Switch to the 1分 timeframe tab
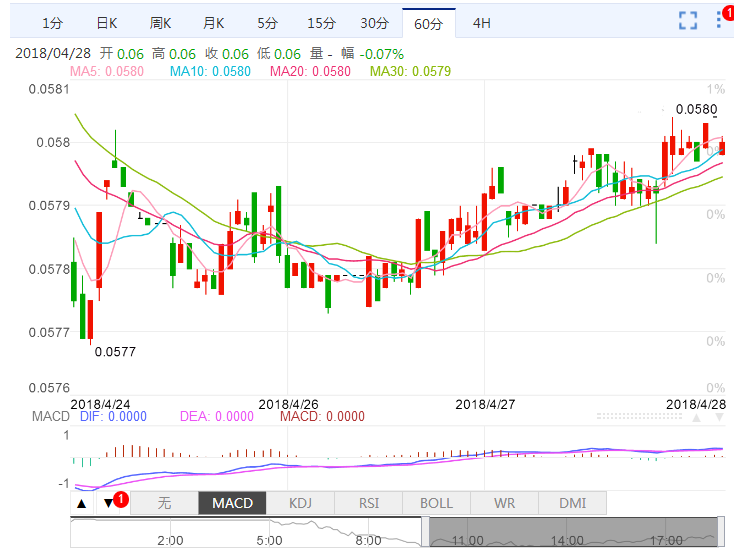Viewport: 734px width, 550px height. pyautogui.click(x=52, y=23)
